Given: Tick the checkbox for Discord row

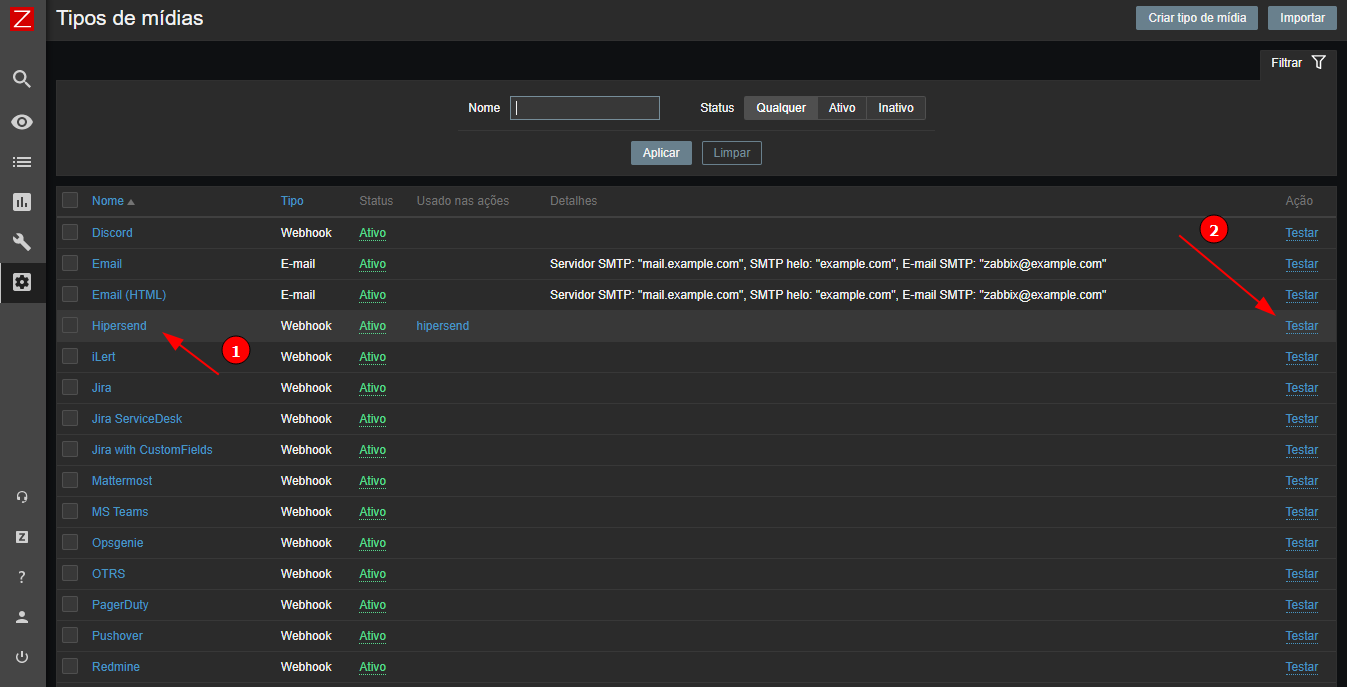Looking at the screenshot, I should click(x=70, y=232).
